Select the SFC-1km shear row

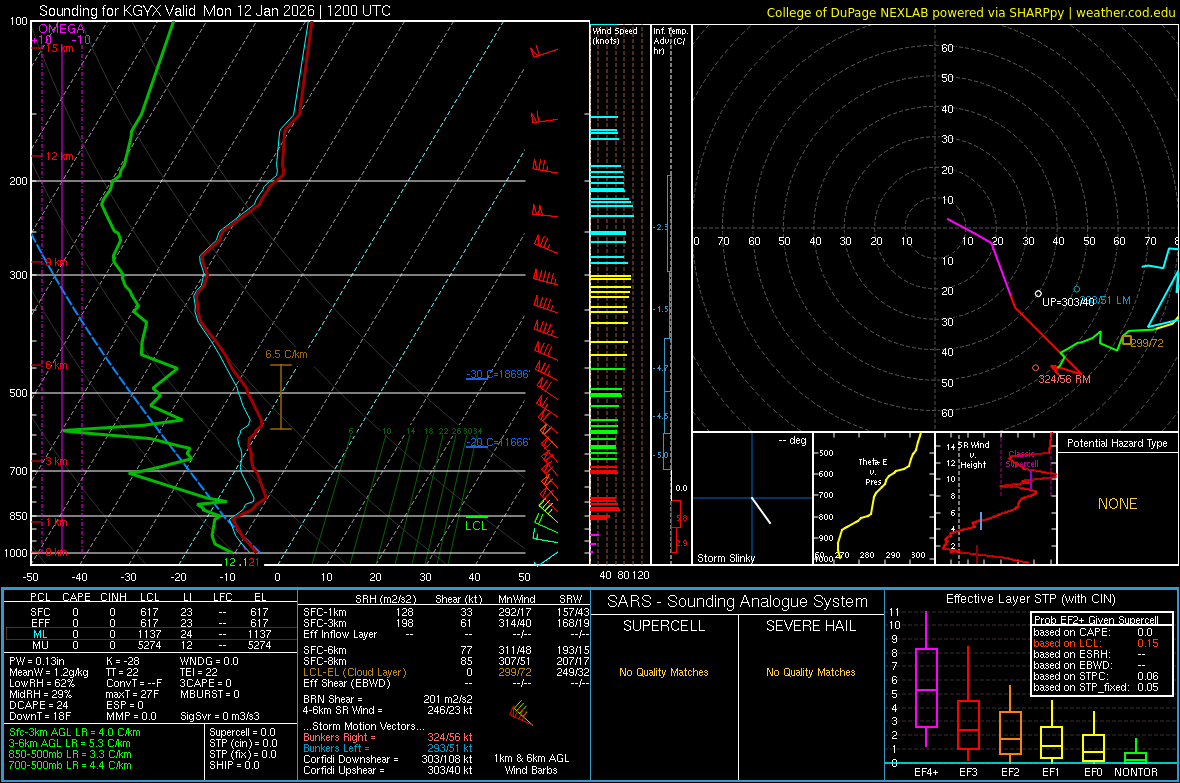click(446, 612)
